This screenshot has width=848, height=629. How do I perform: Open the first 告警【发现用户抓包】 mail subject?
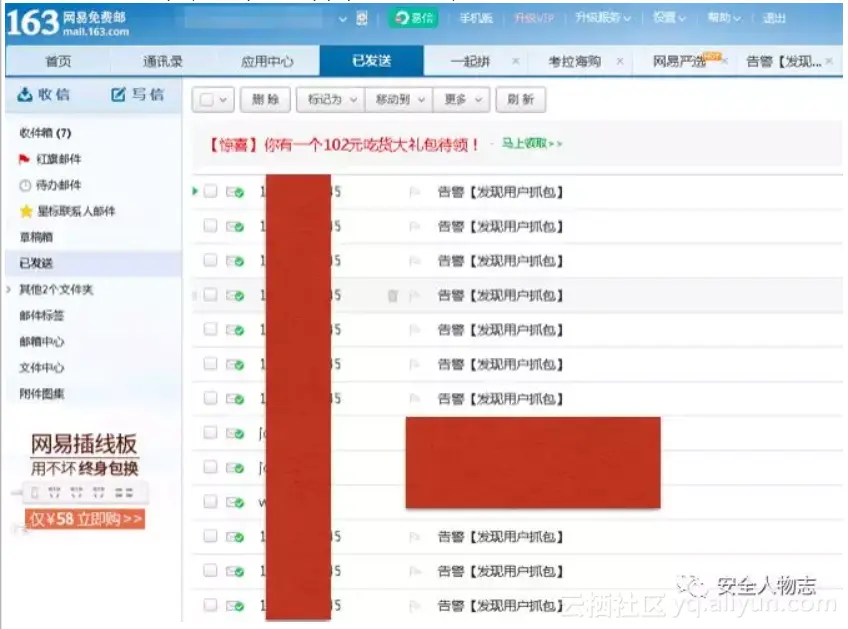(500, 192)
